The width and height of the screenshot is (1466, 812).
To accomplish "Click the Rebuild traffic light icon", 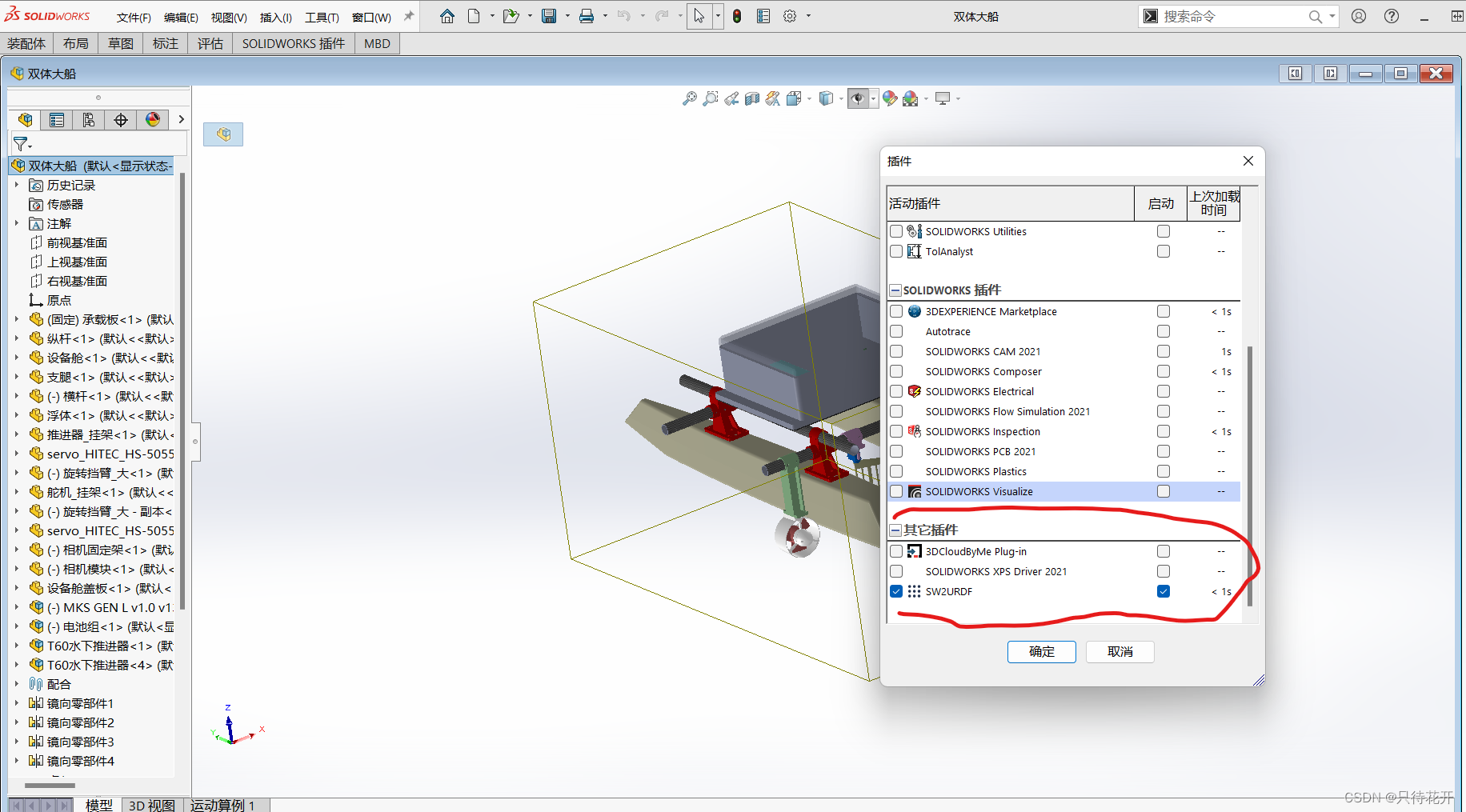I will 737,16.
